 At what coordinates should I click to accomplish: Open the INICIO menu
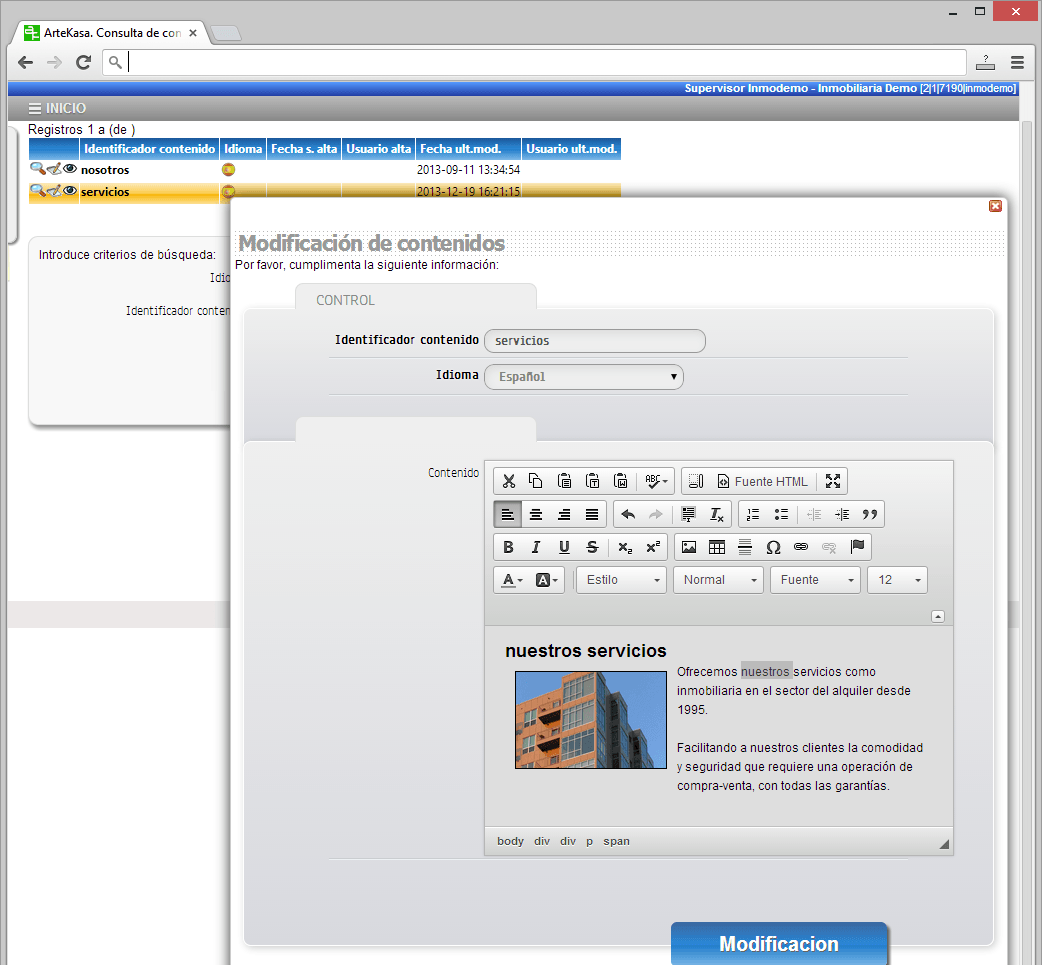tap(57, 108)
